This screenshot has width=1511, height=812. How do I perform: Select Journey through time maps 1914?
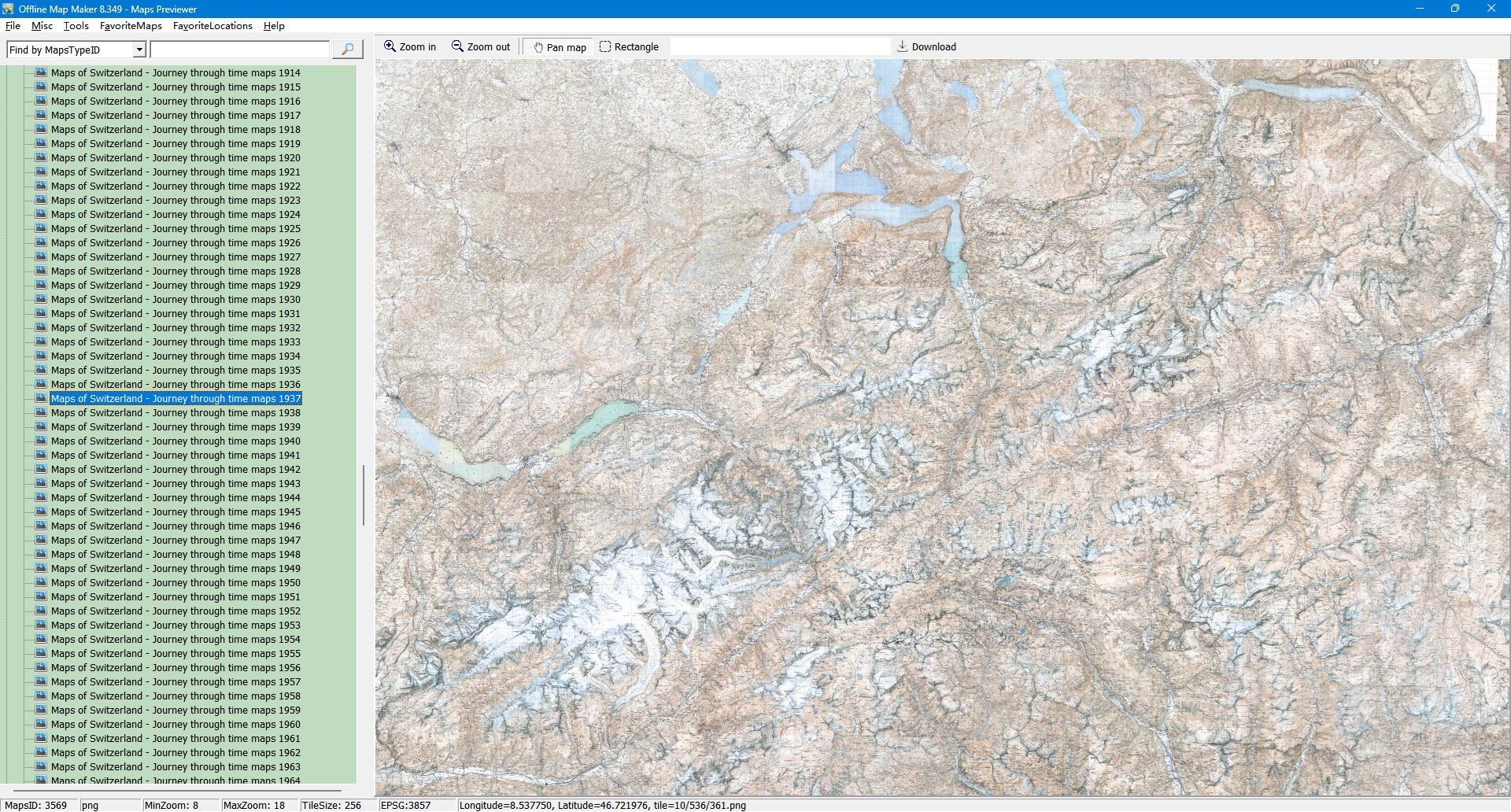tap(175, 73)
